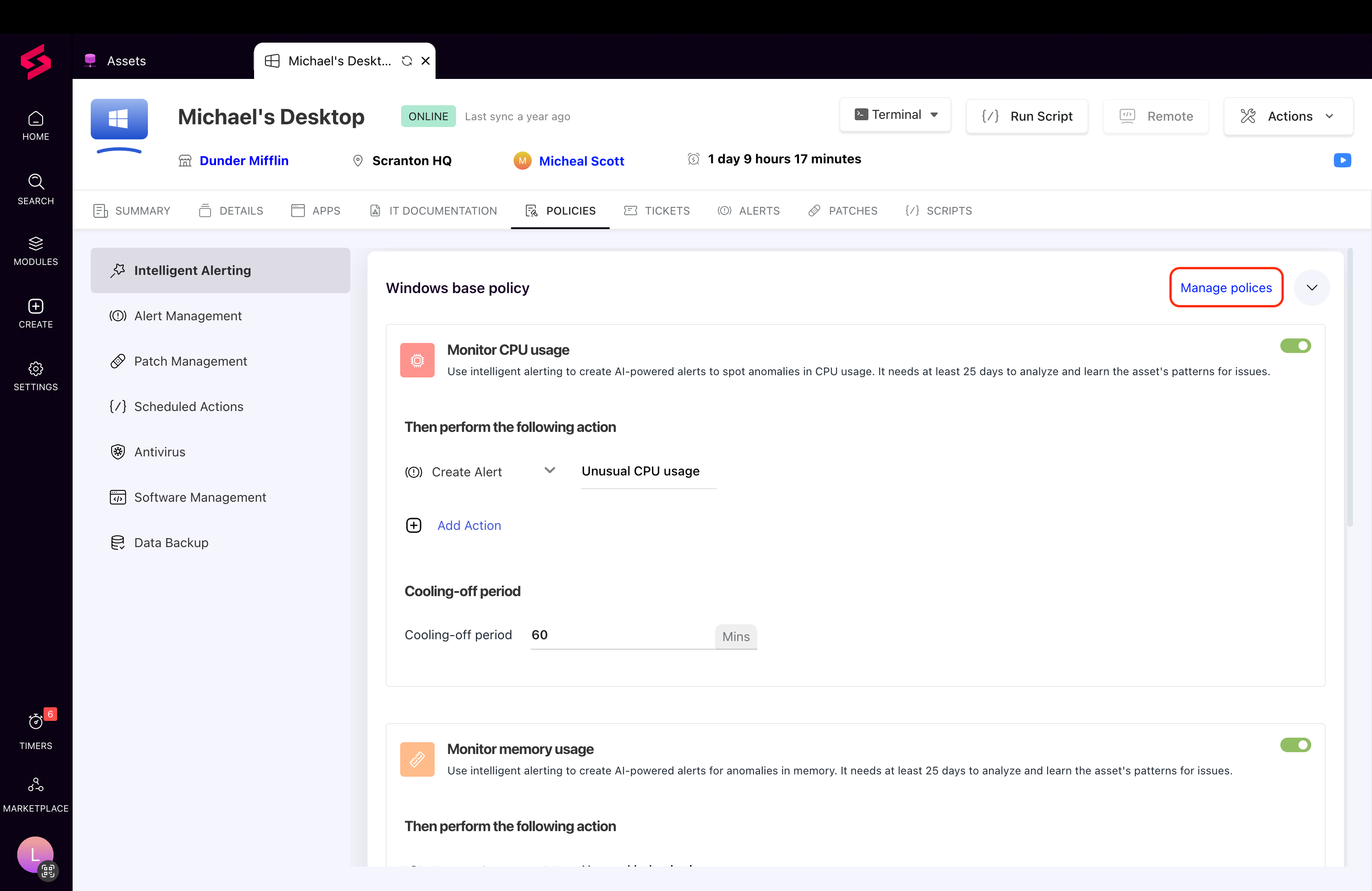The image size is (1372, 891).
Task: Refresh the Michael's Desktop tab
Action: (x=407, y=61)
